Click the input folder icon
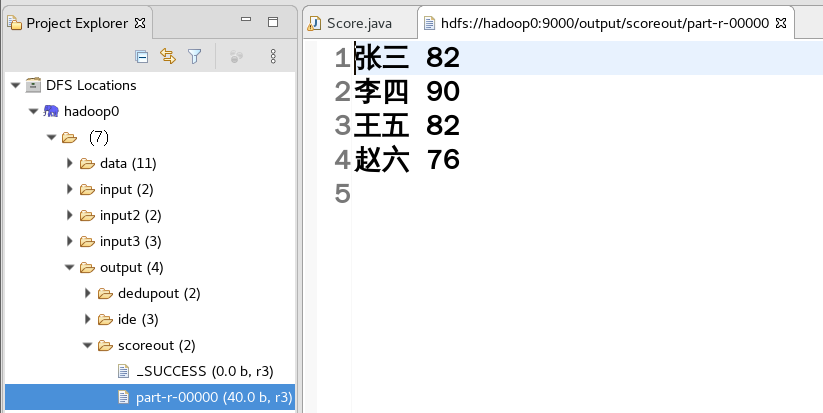Screen dimensions: 823x413 click(x=87, y=189)
